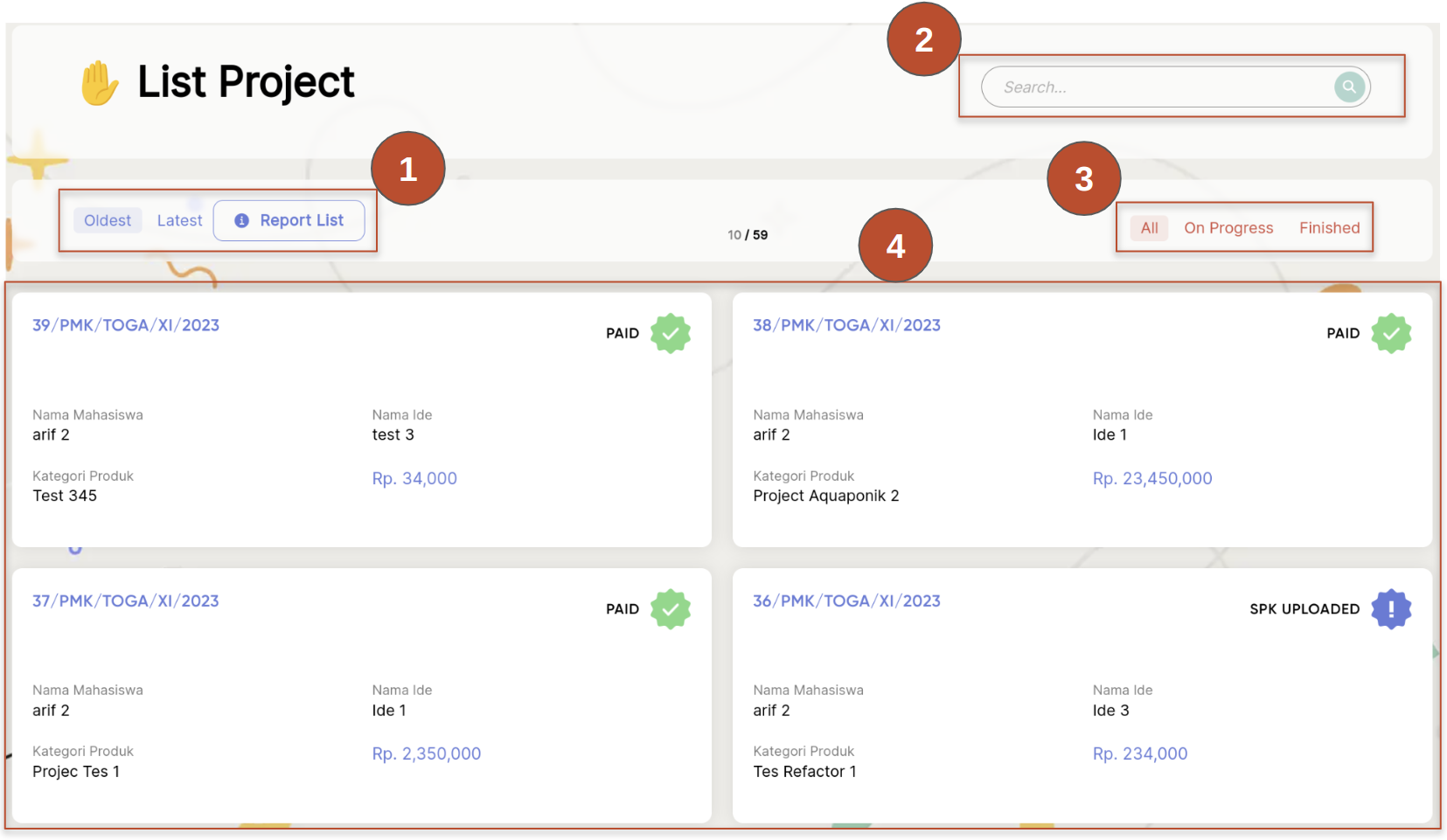Open project 38/PMK/TOGA/XI/2023 link

point(846,325)
